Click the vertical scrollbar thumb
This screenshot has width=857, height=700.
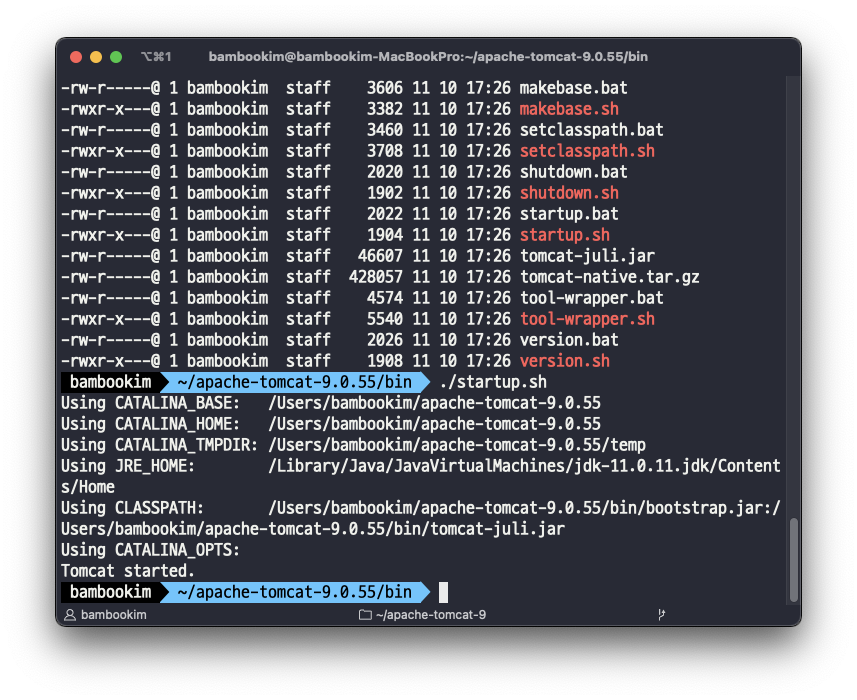[794, 560]
